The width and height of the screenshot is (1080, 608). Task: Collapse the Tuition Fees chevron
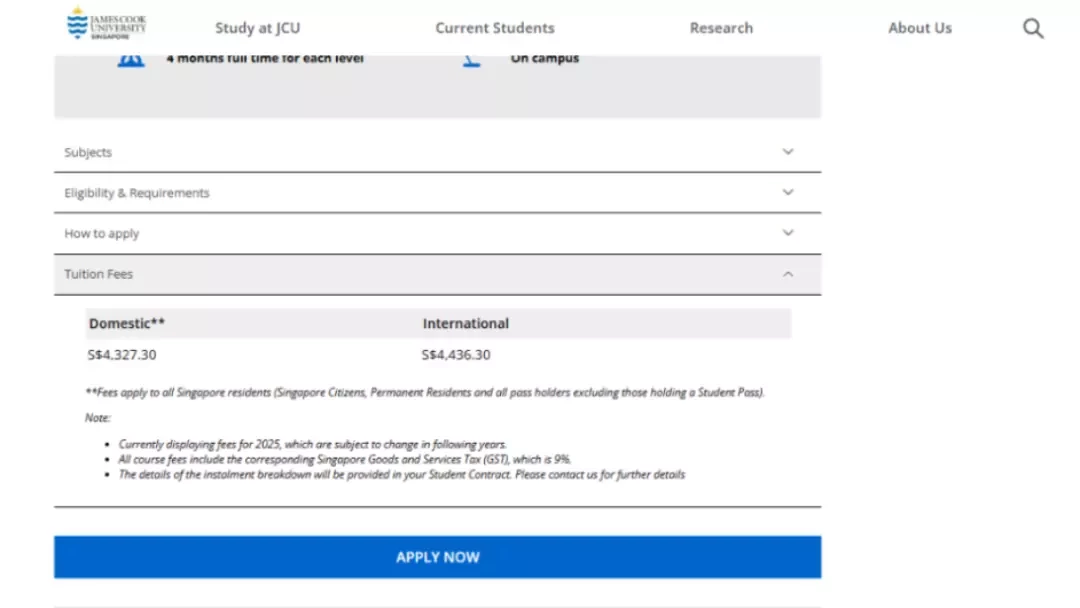point(788,274)
